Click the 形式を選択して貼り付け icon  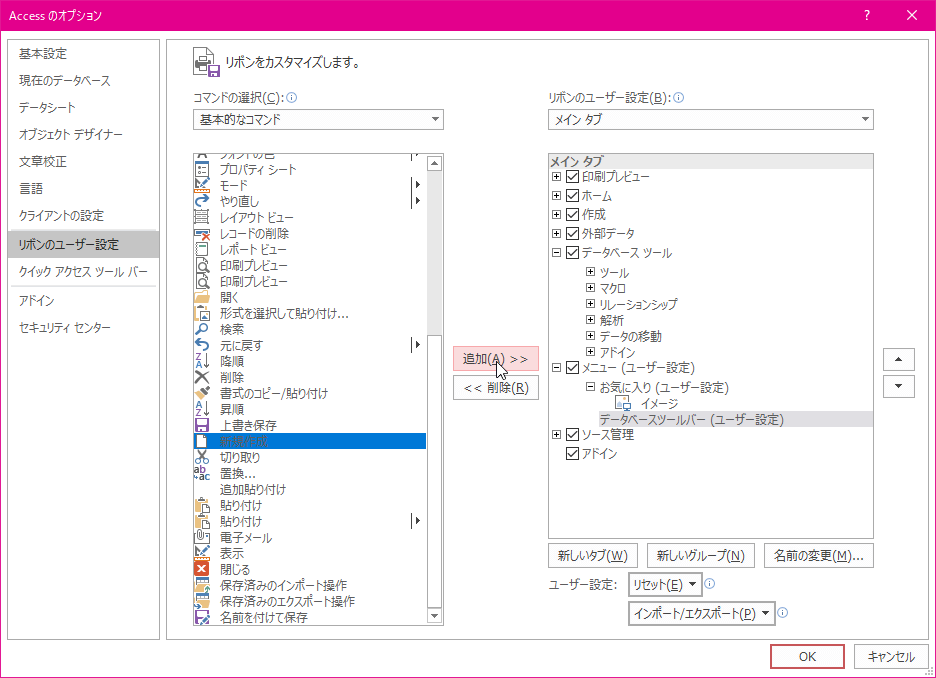point(202,313)
